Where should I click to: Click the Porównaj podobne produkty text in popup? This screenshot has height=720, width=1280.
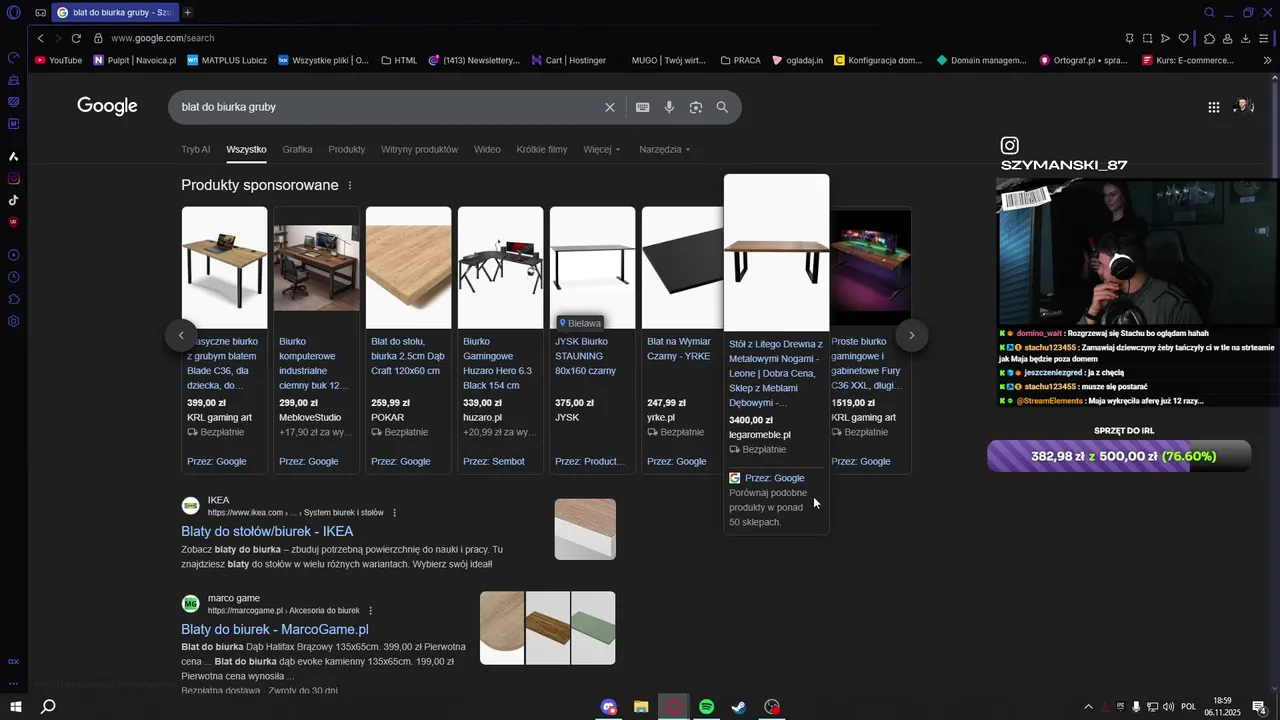tap(768, 507)
